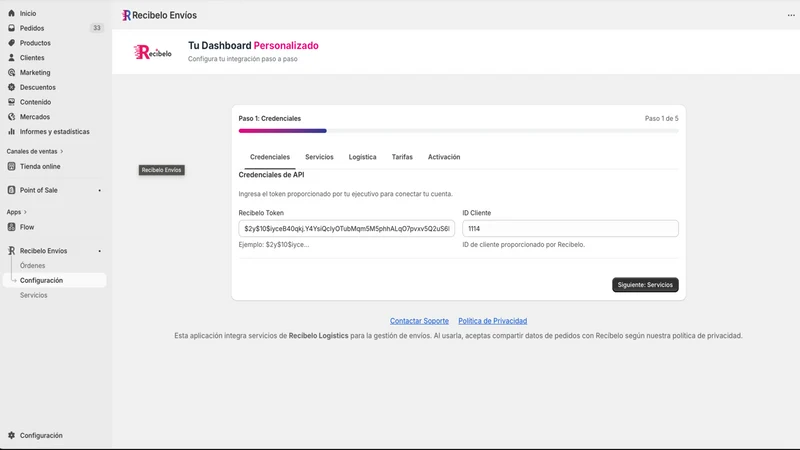Click the Mercados globe icon

[x=11, y=117]
